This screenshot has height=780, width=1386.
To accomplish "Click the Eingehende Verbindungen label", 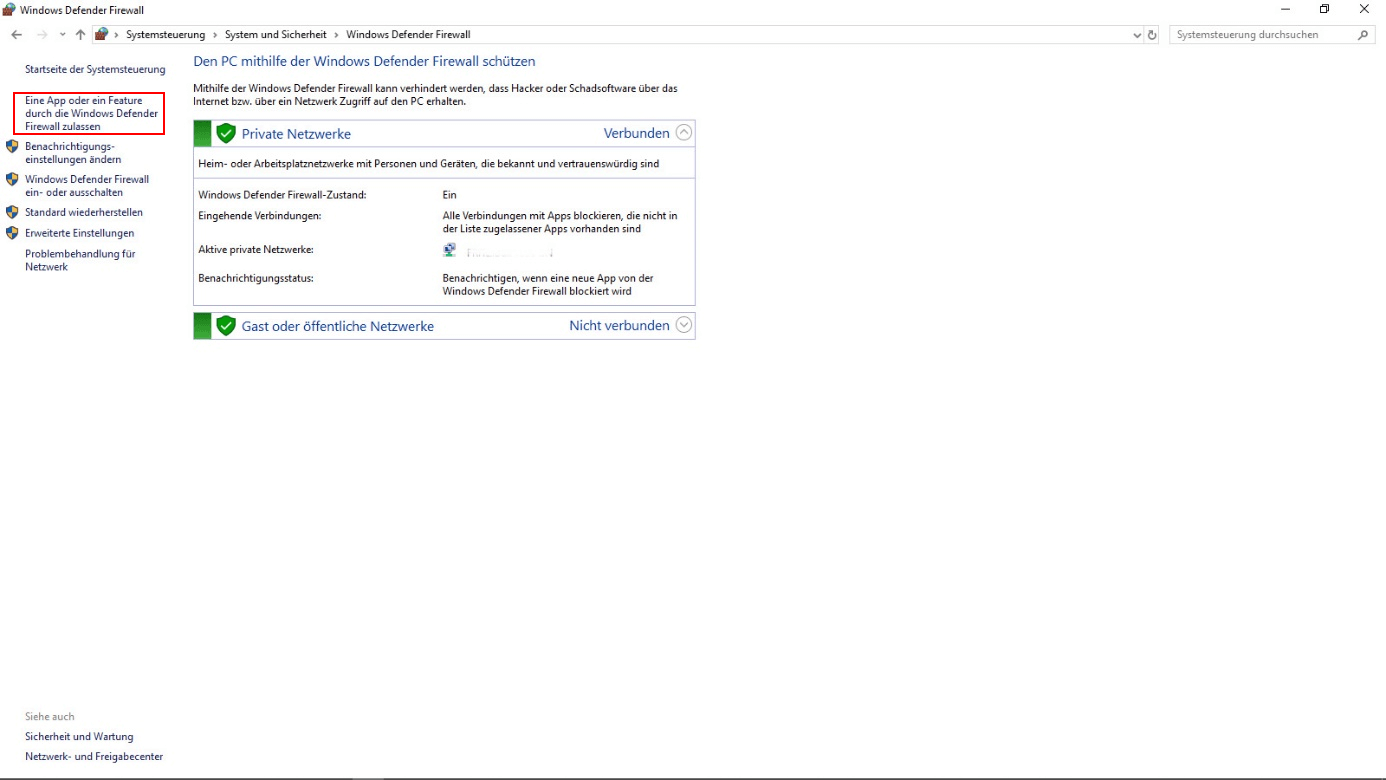I will pyautogui.click(x=260, y=215).
